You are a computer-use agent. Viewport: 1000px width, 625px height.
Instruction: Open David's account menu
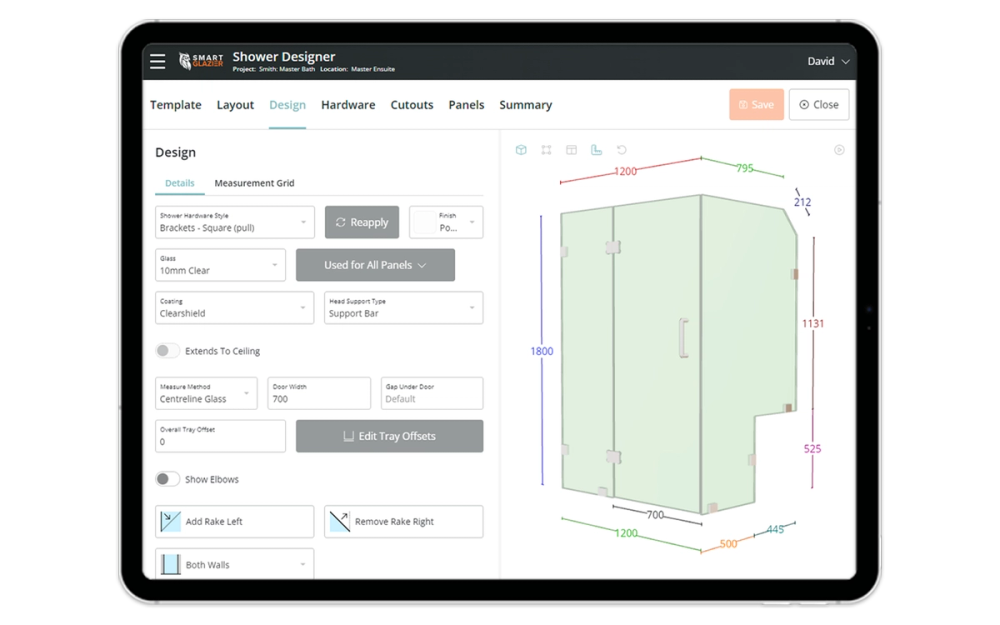pyautogui.click(x=828, y=60)
